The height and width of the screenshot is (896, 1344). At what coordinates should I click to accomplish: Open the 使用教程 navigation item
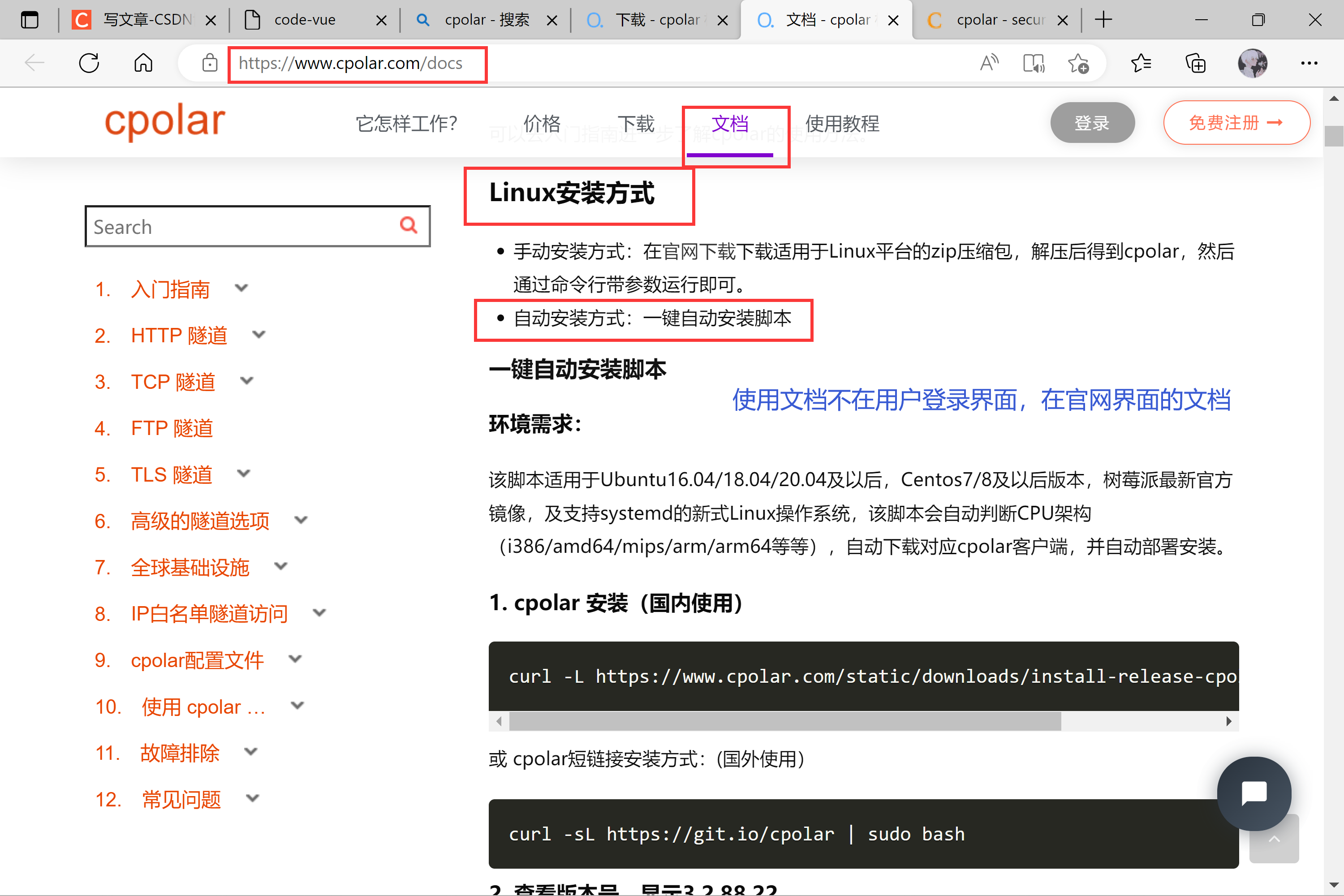[842, 123]
